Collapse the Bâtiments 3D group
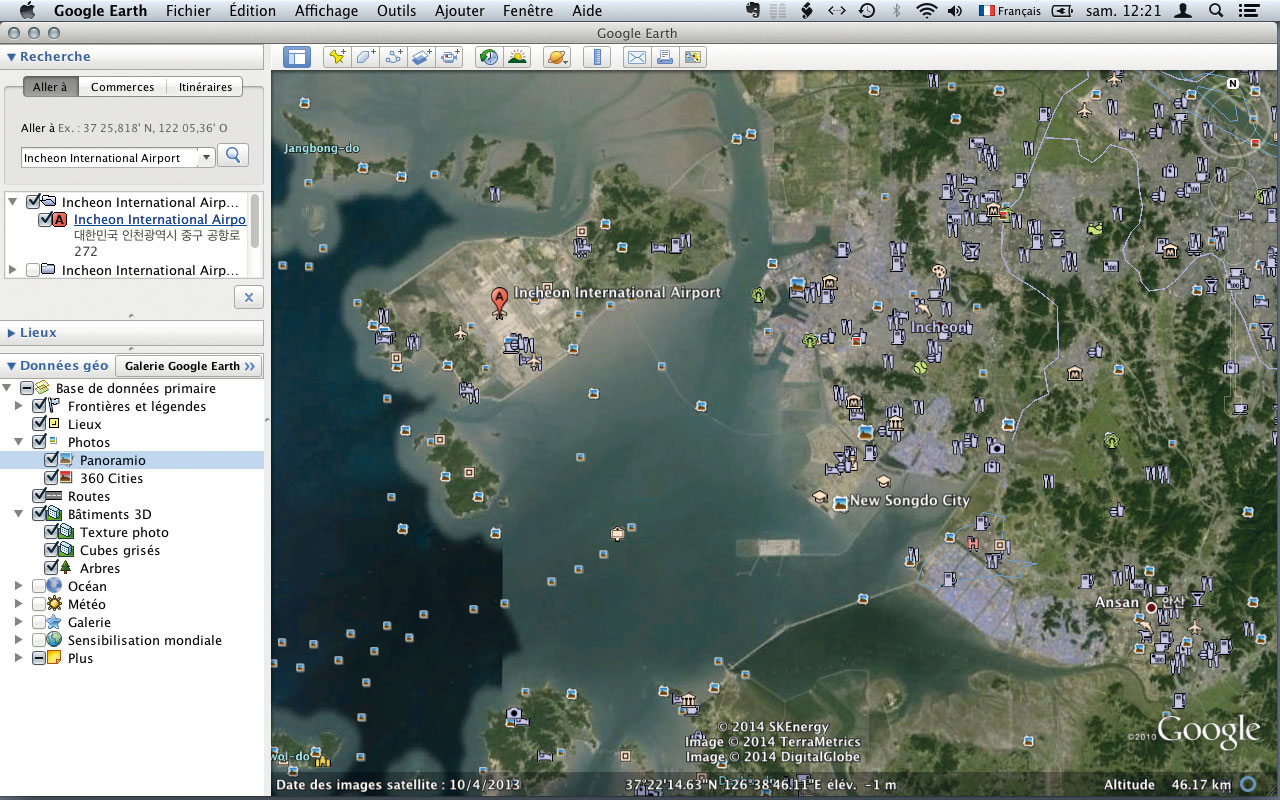The width and height of the screenshot is (1280, 800). click(18, 515)
